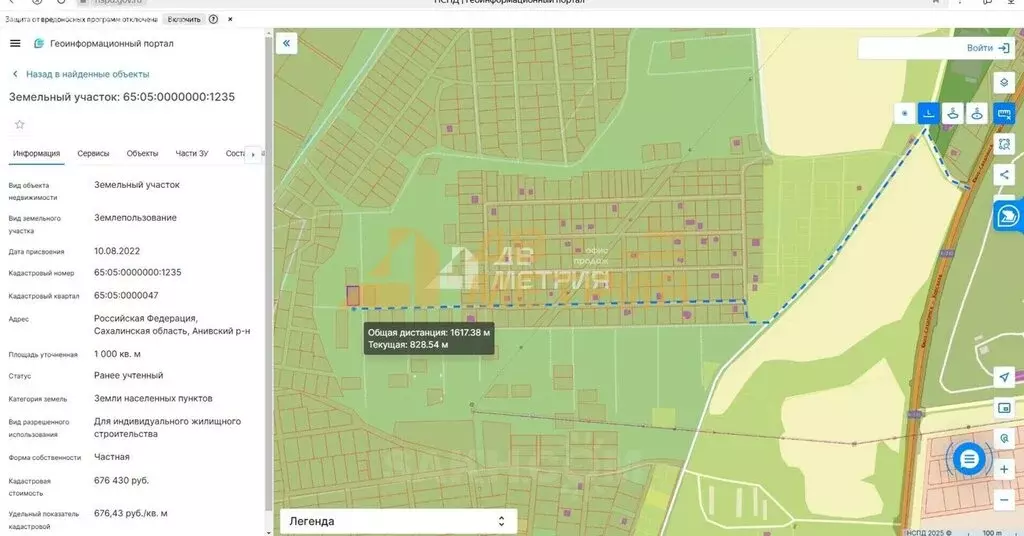Dismiss the malware protection notification bar
Screen dimensions: 1024x536
coord(230,20)
